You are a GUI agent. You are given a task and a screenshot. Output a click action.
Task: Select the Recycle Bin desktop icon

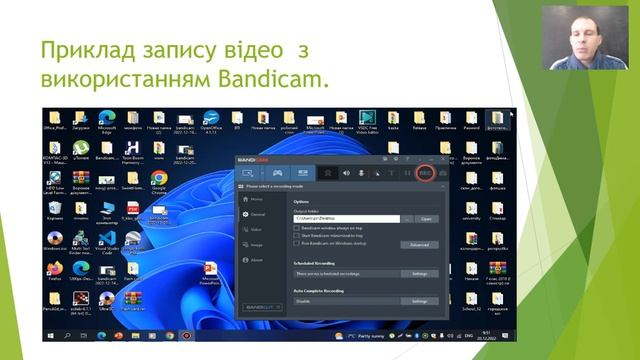coord(55,211)
